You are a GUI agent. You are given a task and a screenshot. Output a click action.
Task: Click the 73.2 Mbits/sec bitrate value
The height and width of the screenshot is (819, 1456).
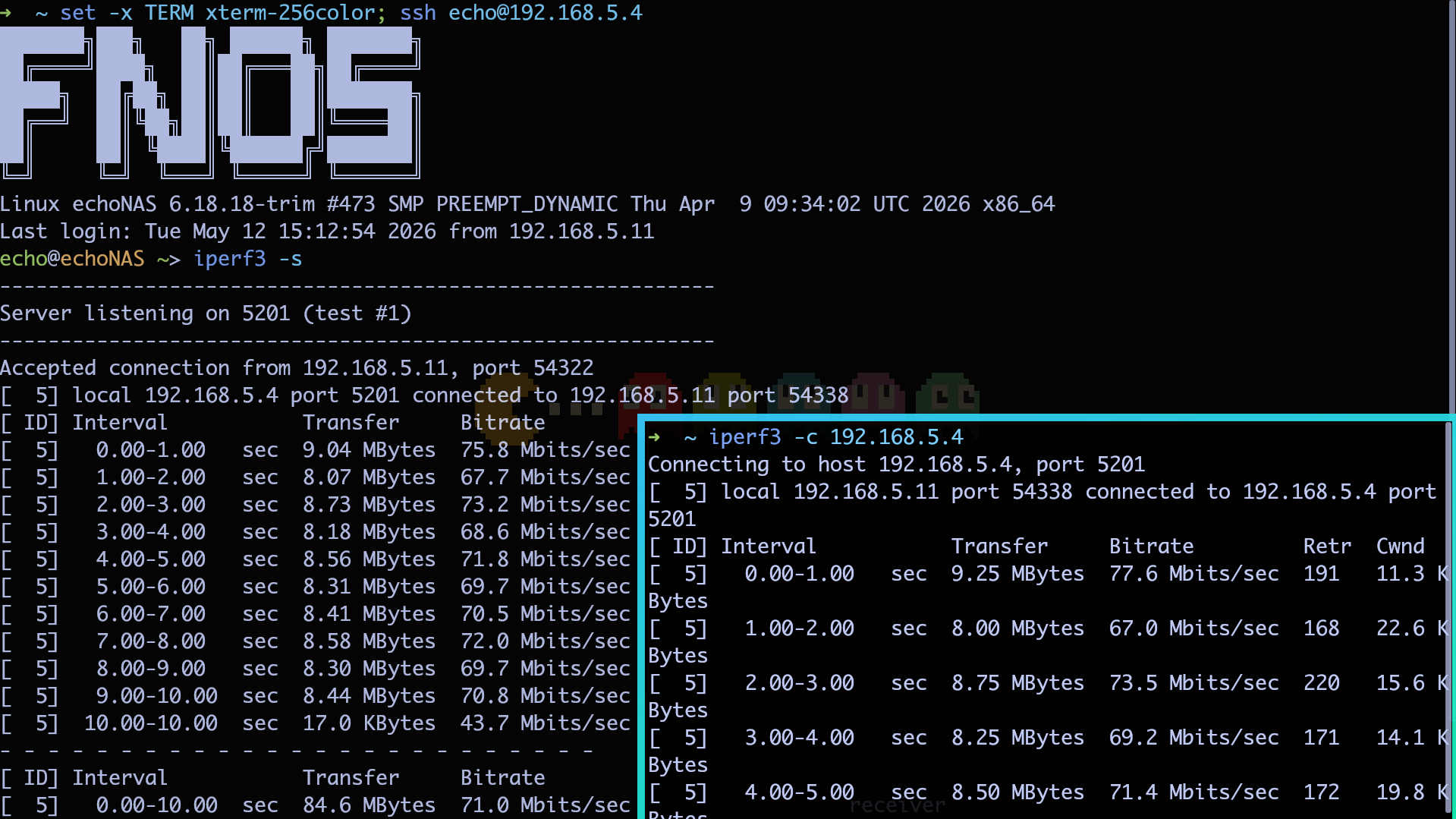(x=546, y=505)
